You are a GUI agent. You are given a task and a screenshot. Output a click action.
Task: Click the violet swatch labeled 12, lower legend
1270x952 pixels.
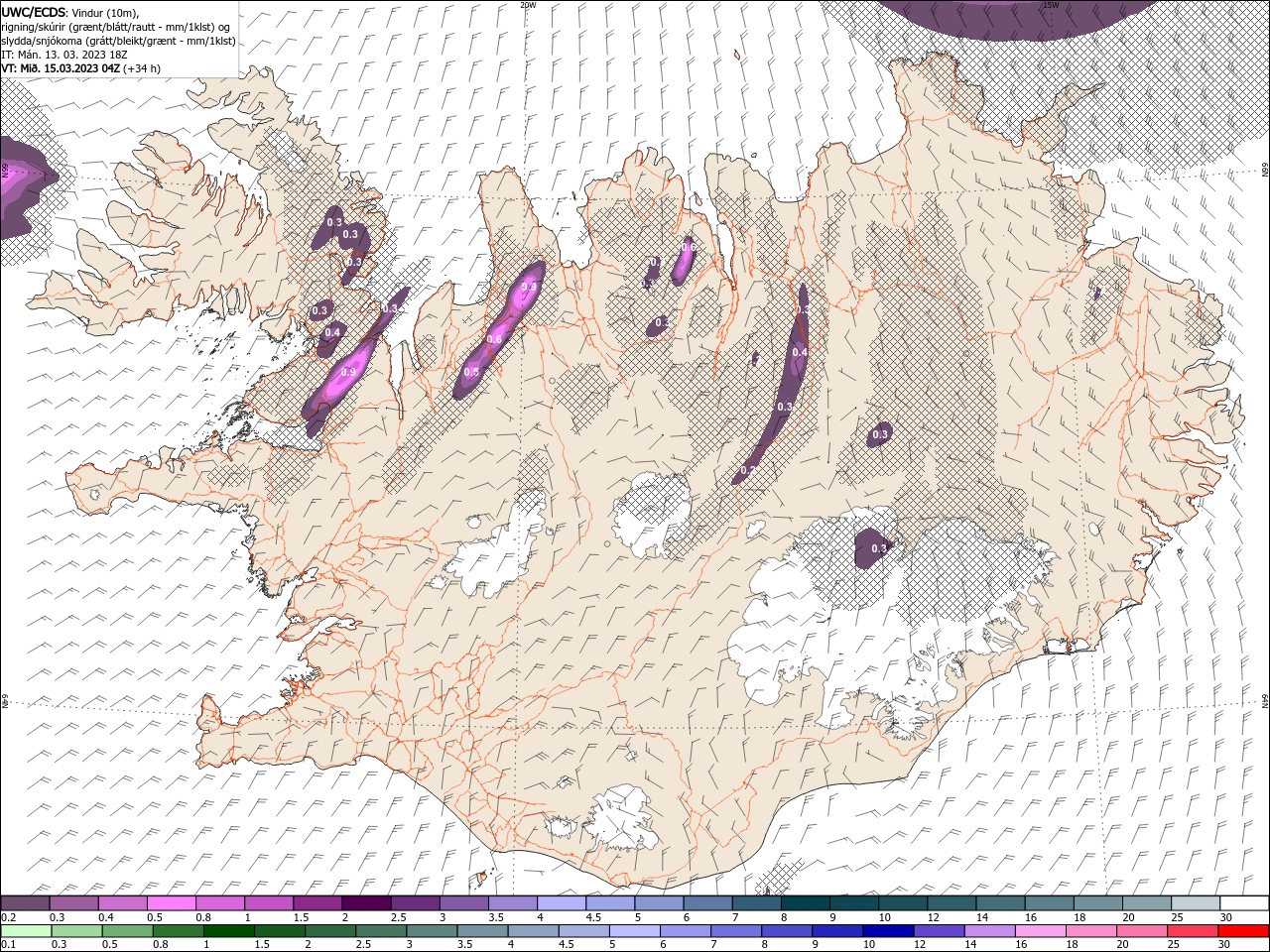click(x=940, y=931)
